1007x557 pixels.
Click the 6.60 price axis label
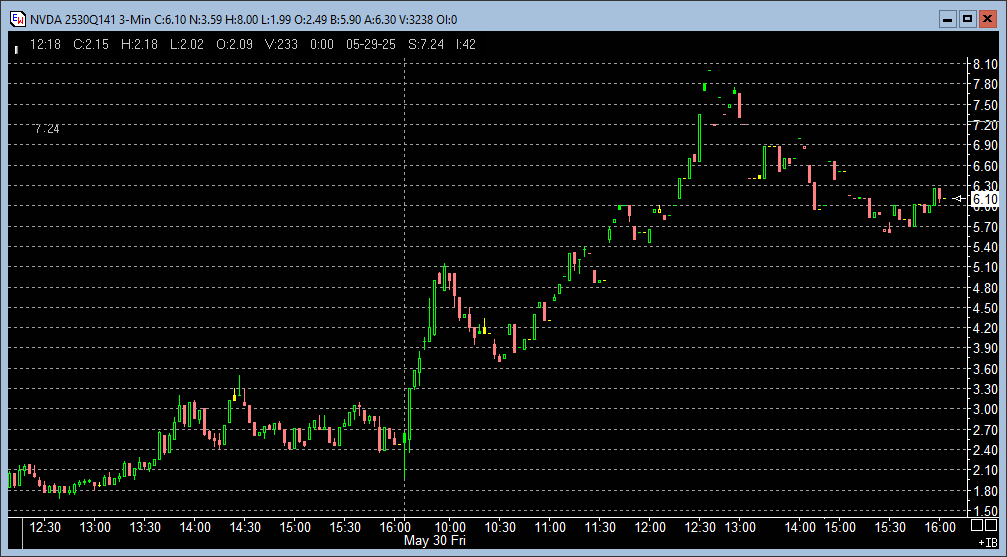(x=985, y=166)
